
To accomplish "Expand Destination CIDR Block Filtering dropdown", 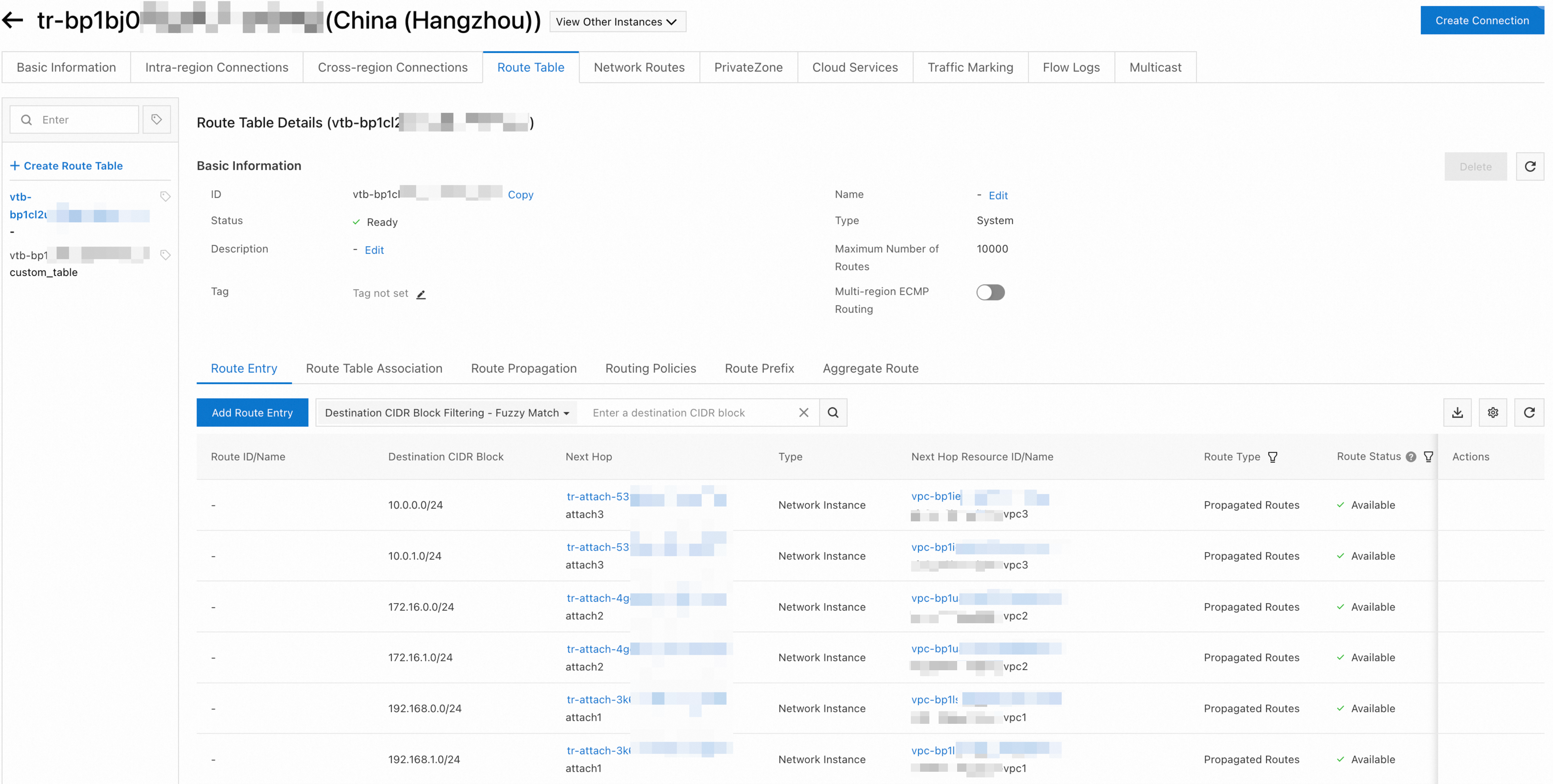I will point(447,413).
